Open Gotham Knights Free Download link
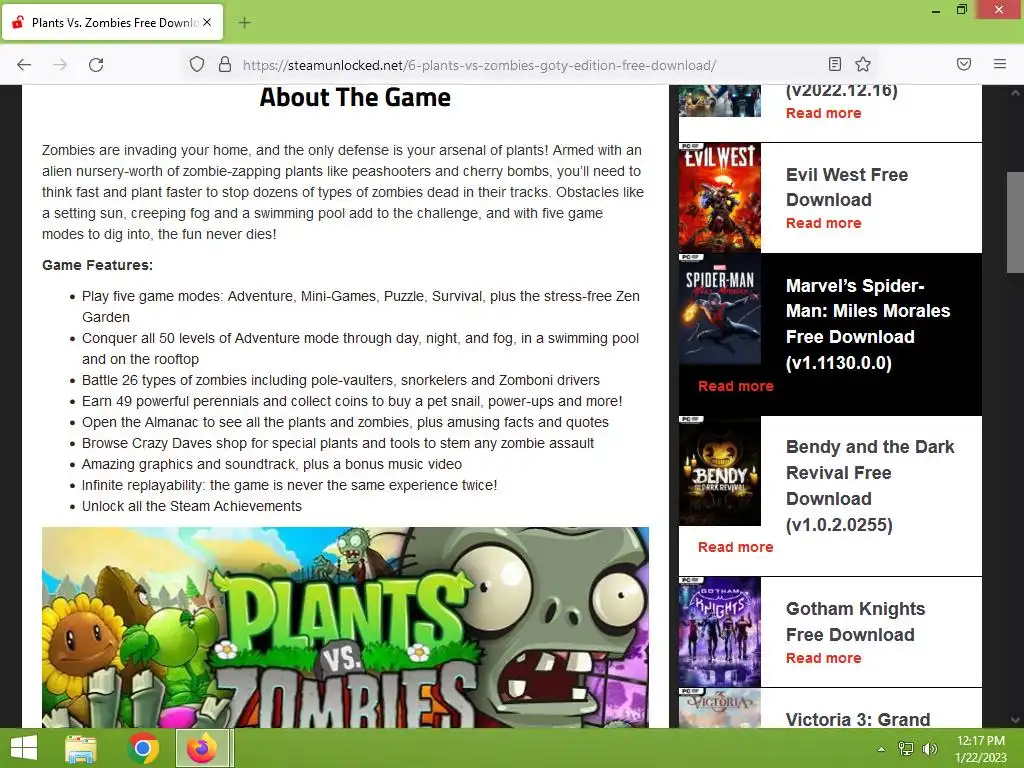 click(x=856, y=622)
